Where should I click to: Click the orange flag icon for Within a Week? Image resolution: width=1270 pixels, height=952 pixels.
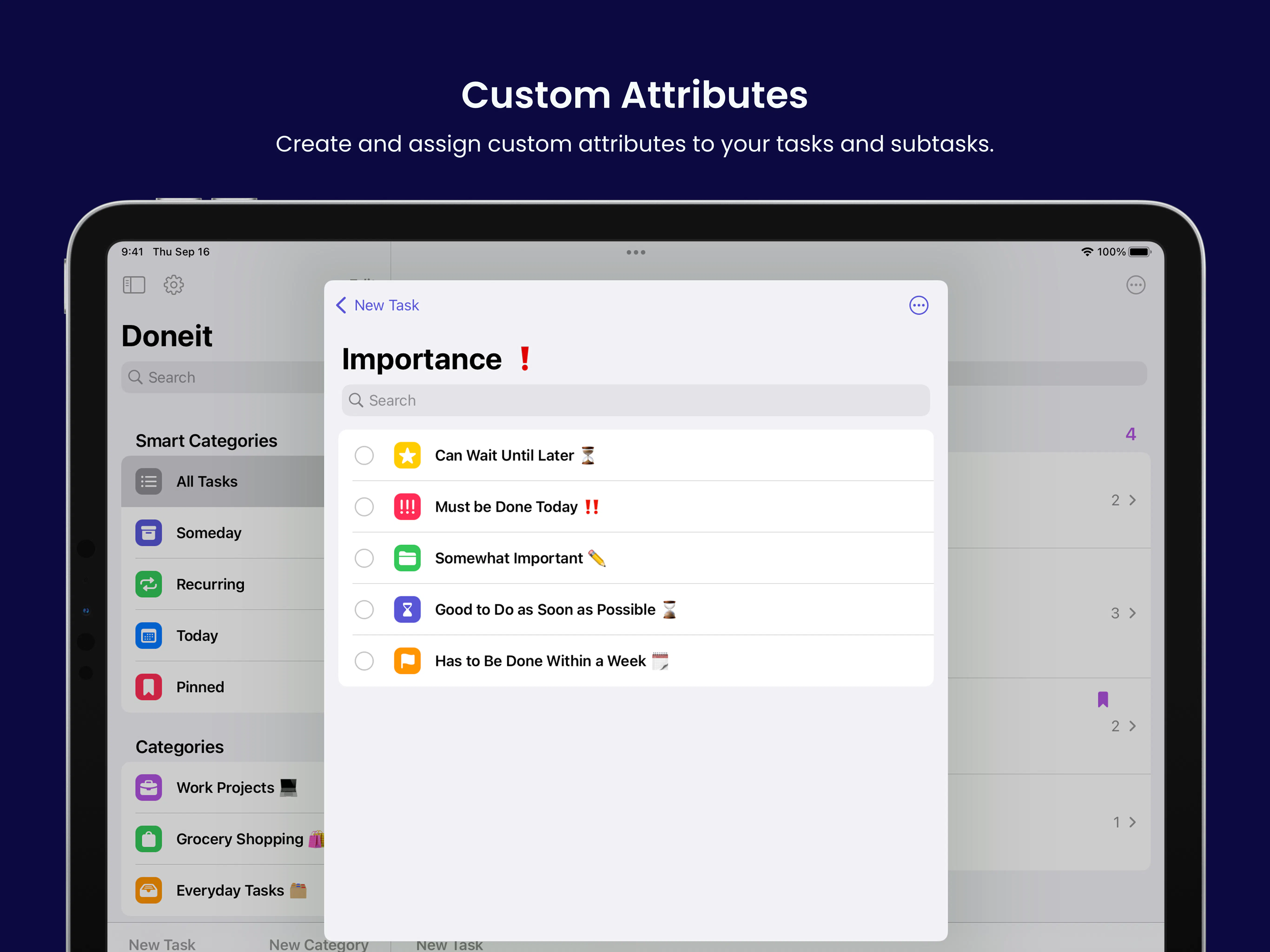pyautogui.click(x=407, y=661)
